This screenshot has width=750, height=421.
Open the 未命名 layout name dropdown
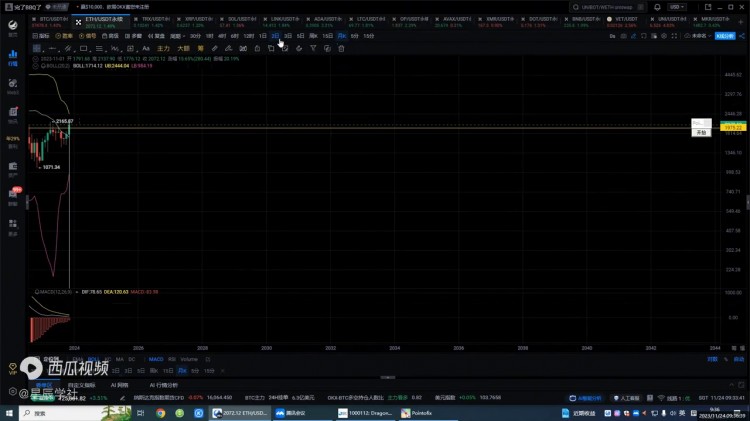point(698,36)
